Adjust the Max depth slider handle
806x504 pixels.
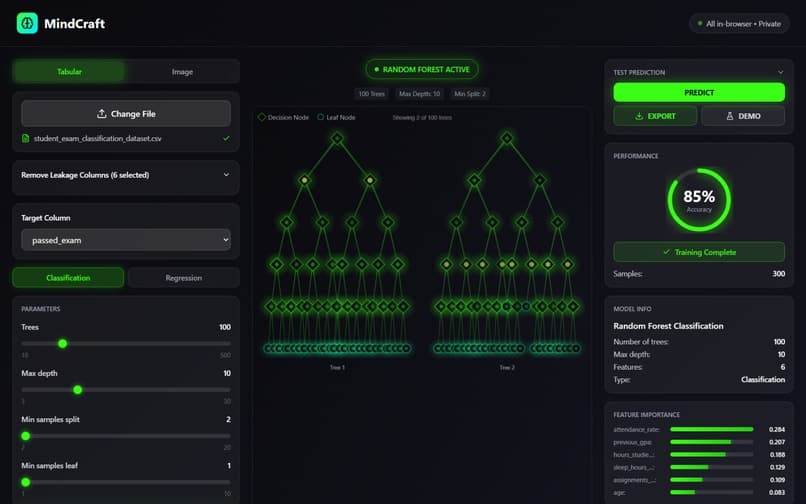coord(78,390)
